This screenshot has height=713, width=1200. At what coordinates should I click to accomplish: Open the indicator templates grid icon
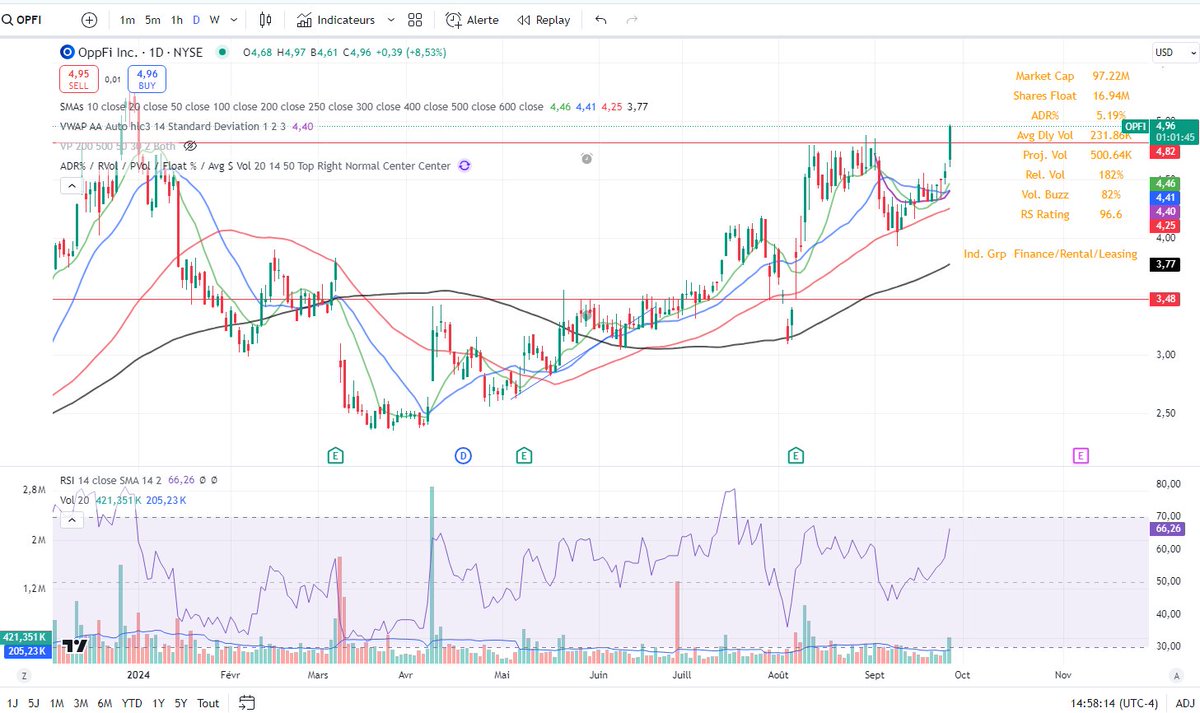[x=415, y=20]
